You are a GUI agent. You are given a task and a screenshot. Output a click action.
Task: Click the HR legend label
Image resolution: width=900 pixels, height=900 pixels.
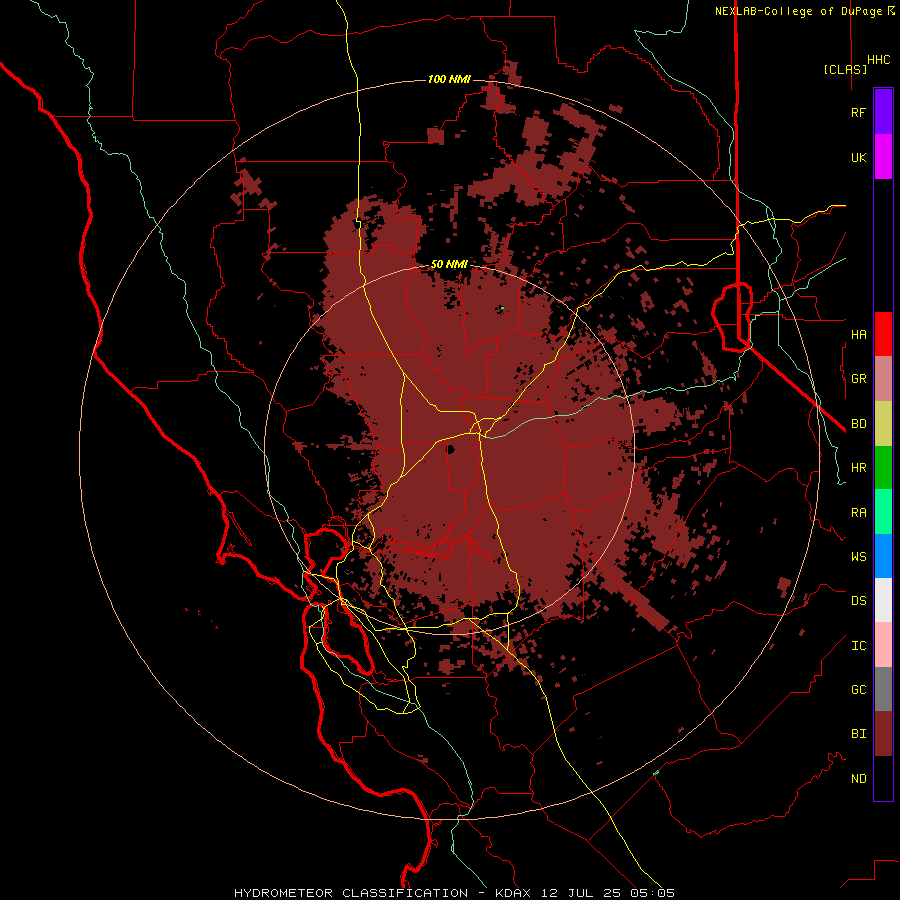point(858,468)
